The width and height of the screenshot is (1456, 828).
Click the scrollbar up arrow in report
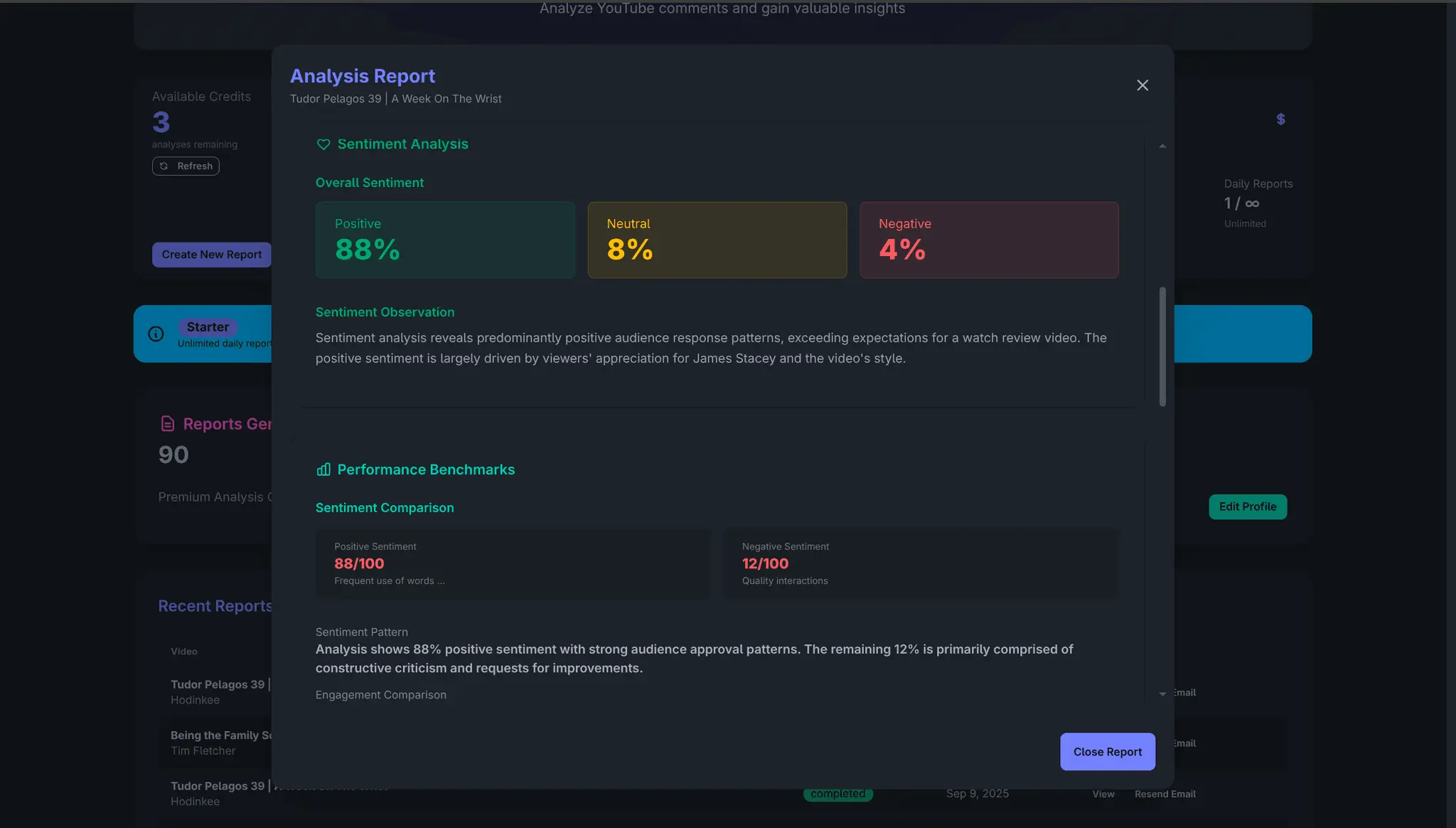[x=1162, y=146]
